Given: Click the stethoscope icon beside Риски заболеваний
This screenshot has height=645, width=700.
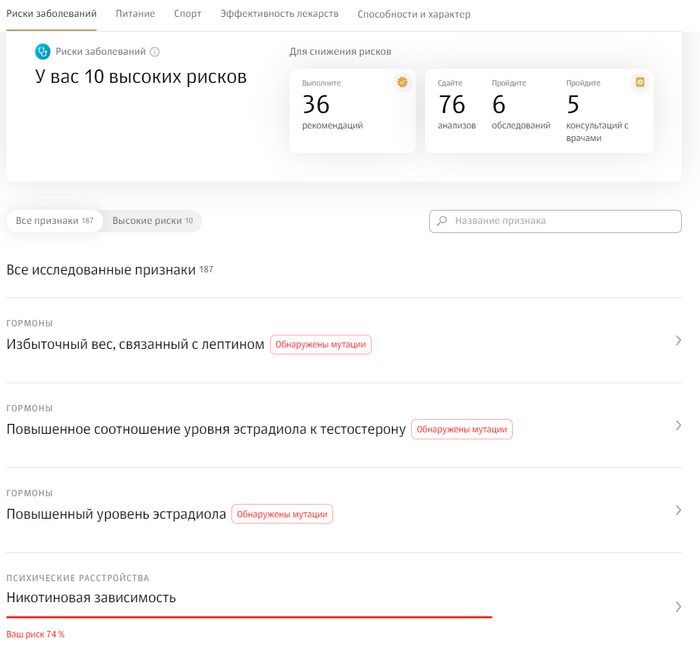Looking at the screenshot, I should tap(42, 52).
